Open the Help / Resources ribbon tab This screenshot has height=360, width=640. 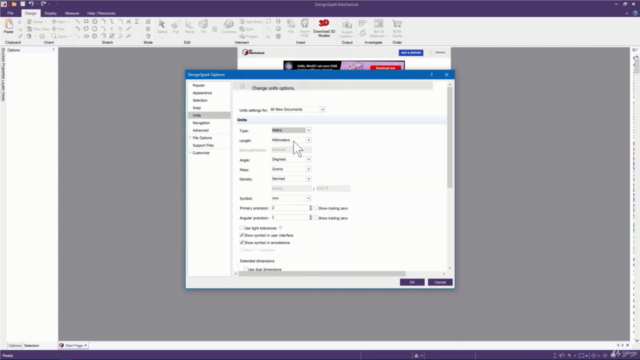[101, 13]
